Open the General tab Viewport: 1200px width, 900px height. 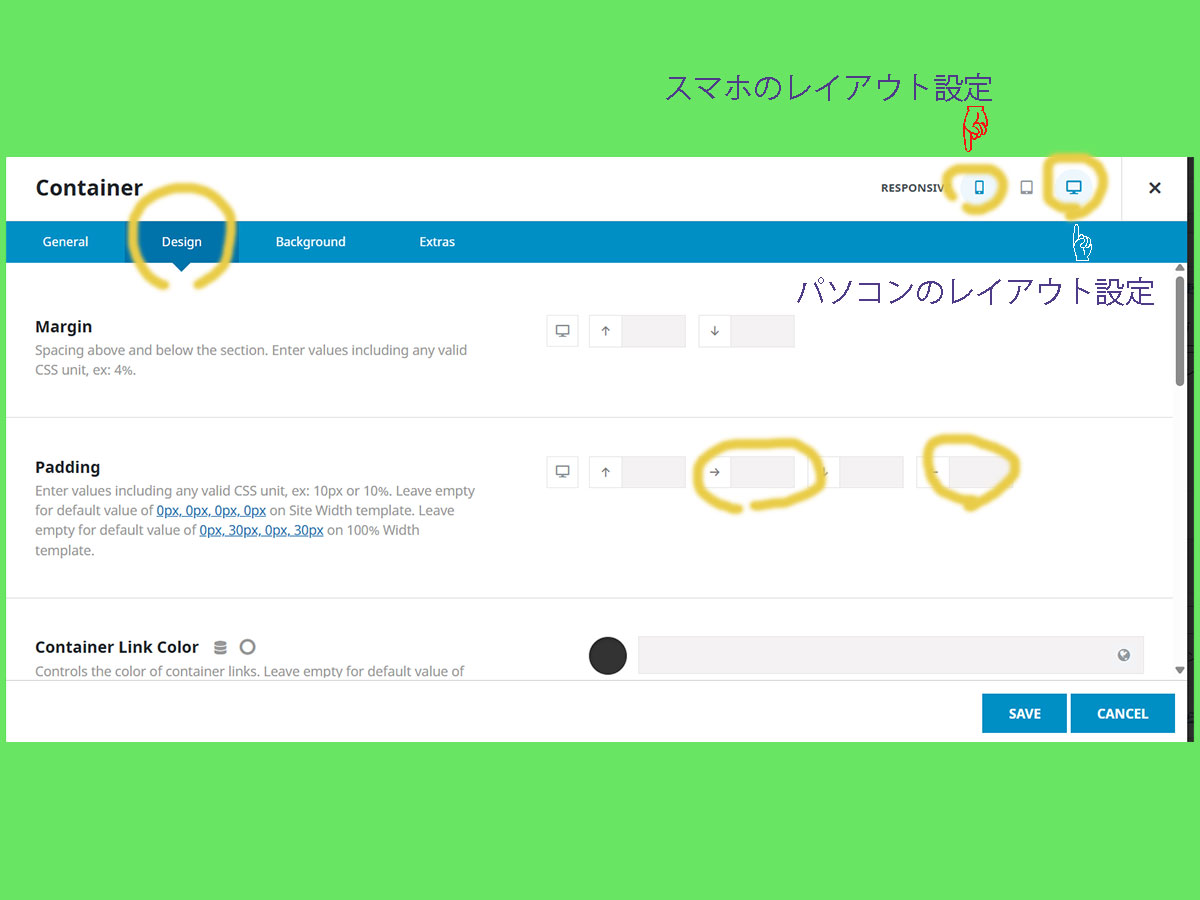(x=66, y=242)
